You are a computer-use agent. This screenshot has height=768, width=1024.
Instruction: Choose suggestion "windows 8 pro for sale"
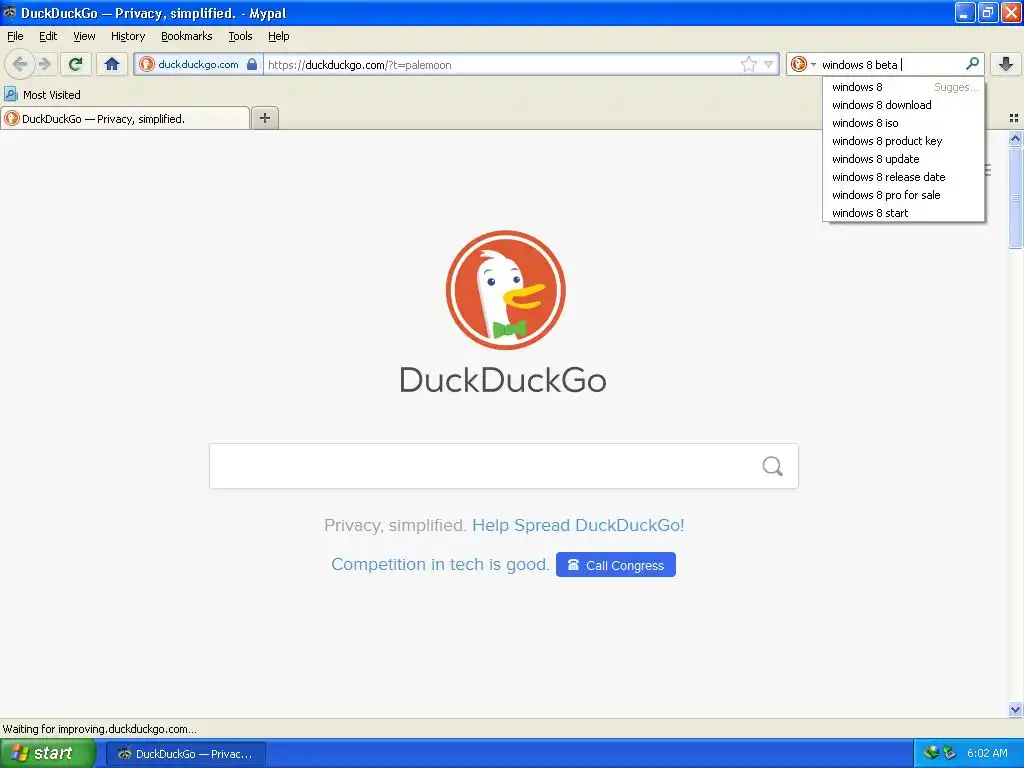click(904, 195)
